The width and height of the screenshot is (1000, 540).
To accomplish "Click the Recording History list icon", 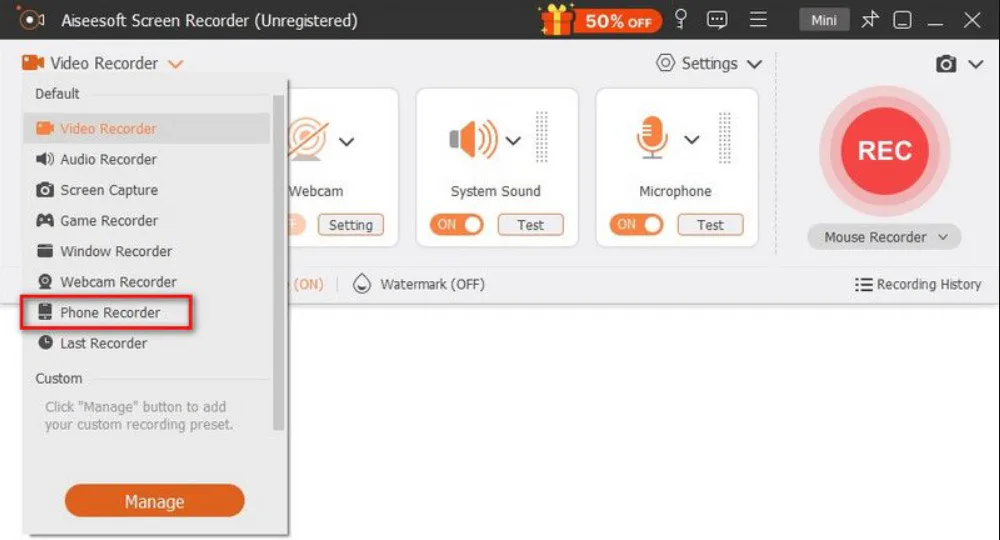I will point(864,284).
